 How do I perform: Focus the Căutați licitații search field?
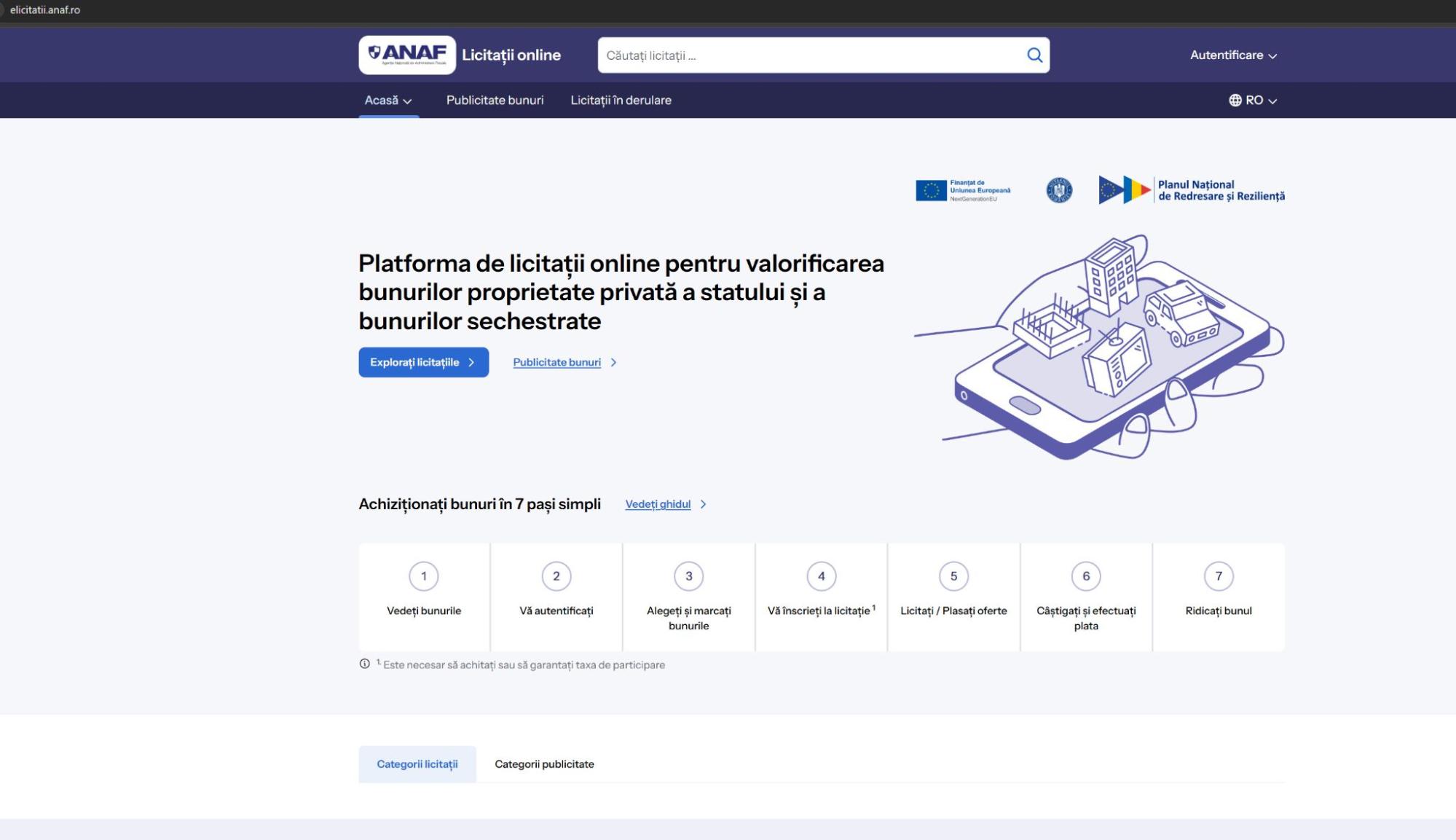[x=808, y=55]
